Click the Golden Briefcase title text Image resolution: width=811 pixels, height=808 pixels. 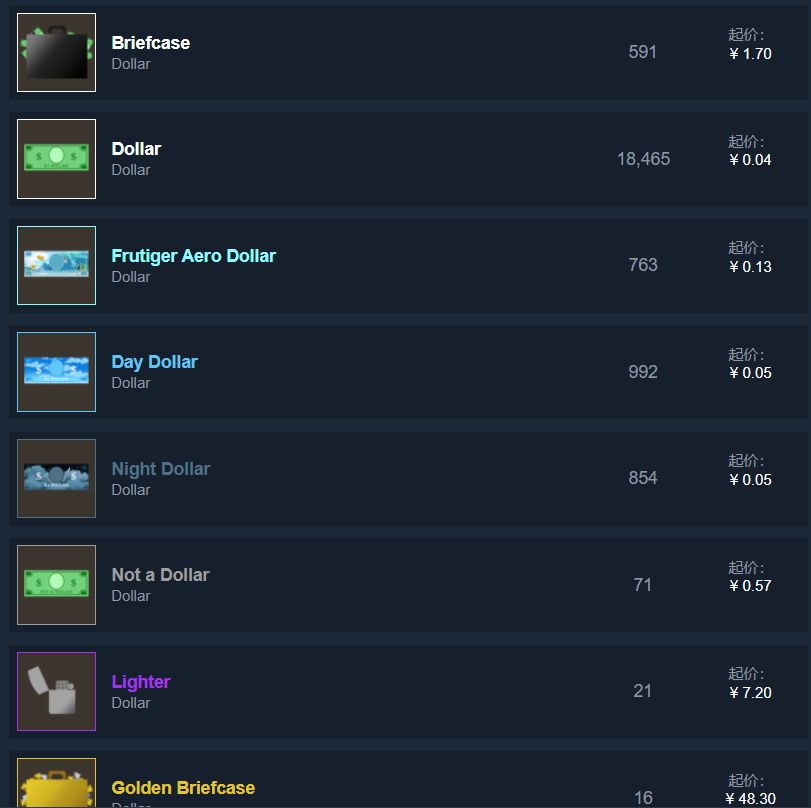pos(183,788)
